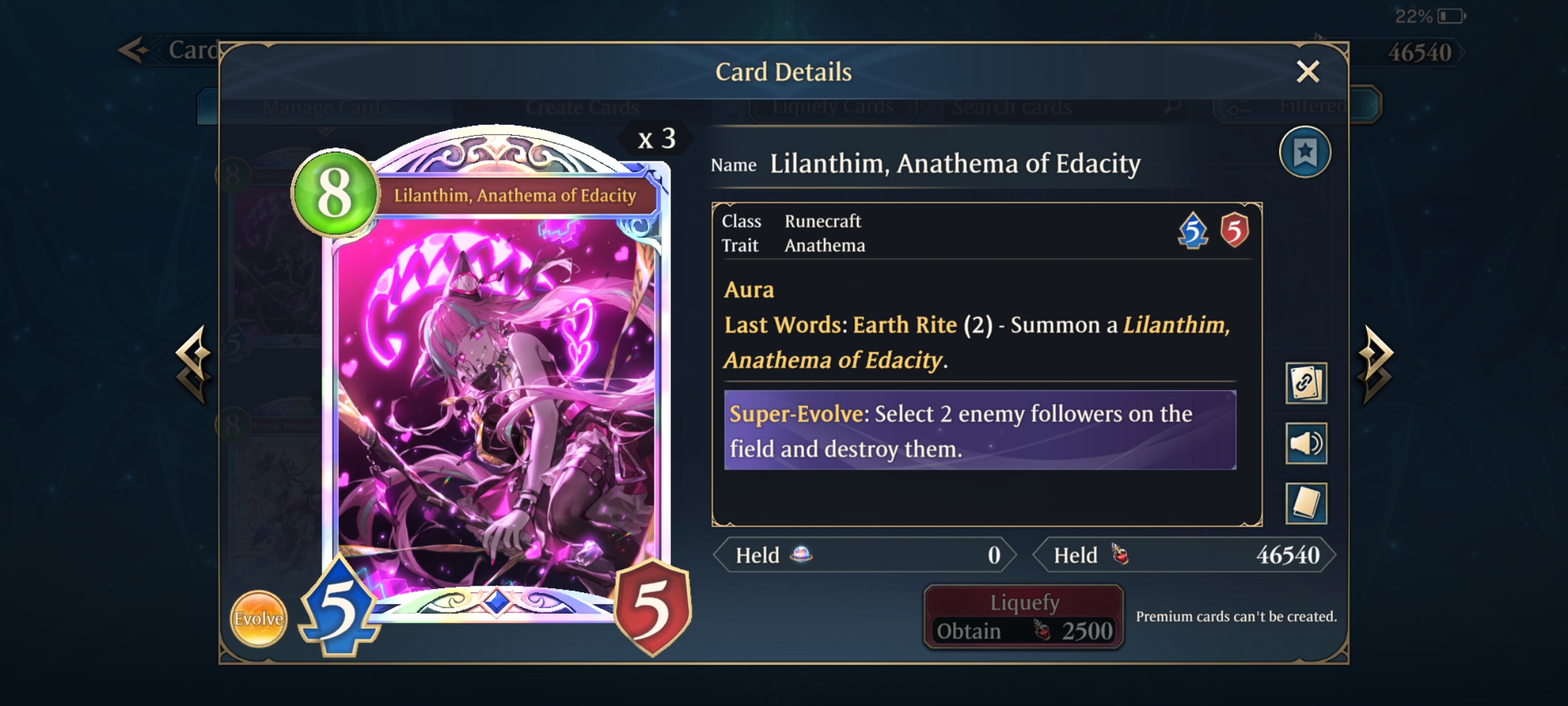The image size is (1568, 706).
Task: Bookmark this card with the star icon
Action: pyautogui.click(x=1305, y=152)
